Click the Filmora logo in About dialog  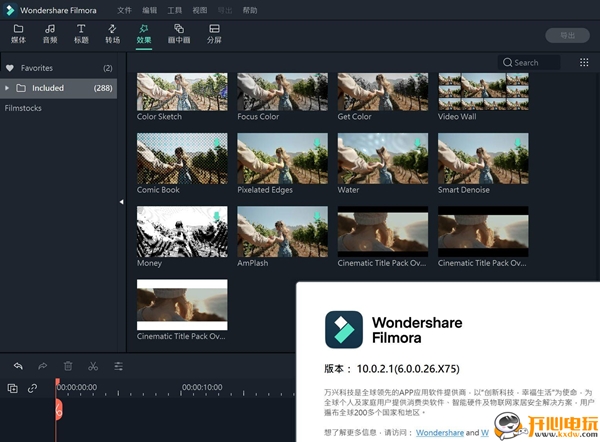344,329
